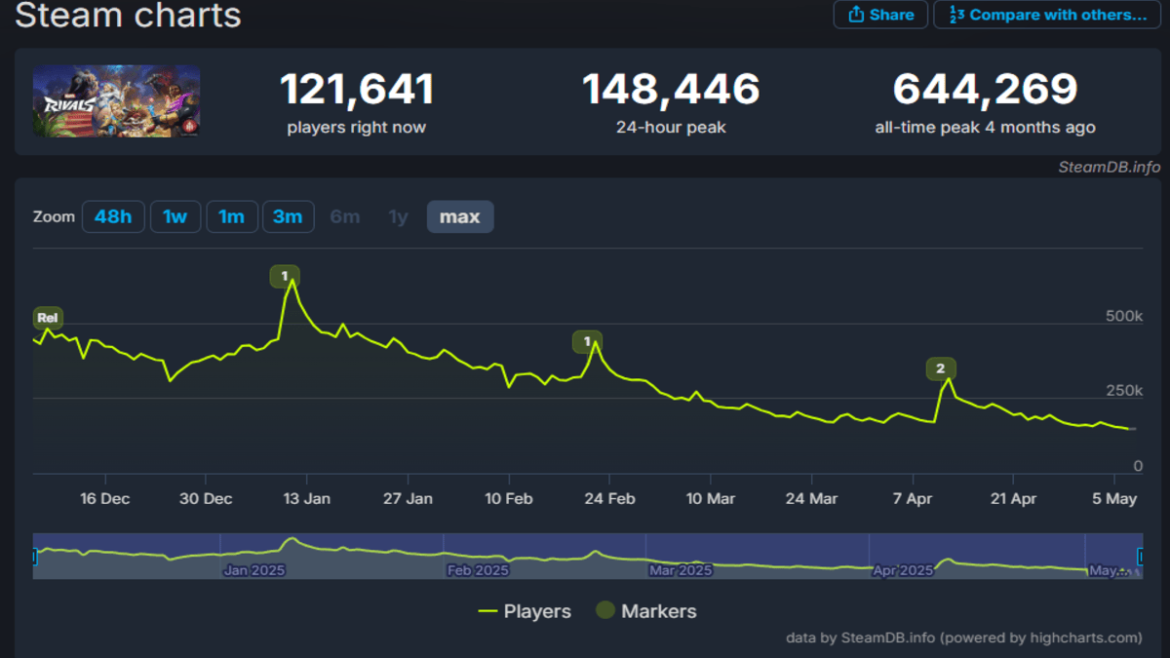The height and width of the screenshot is (658, 1170).
Task: Click the right navigator range handle
Action: point(1139,557)
